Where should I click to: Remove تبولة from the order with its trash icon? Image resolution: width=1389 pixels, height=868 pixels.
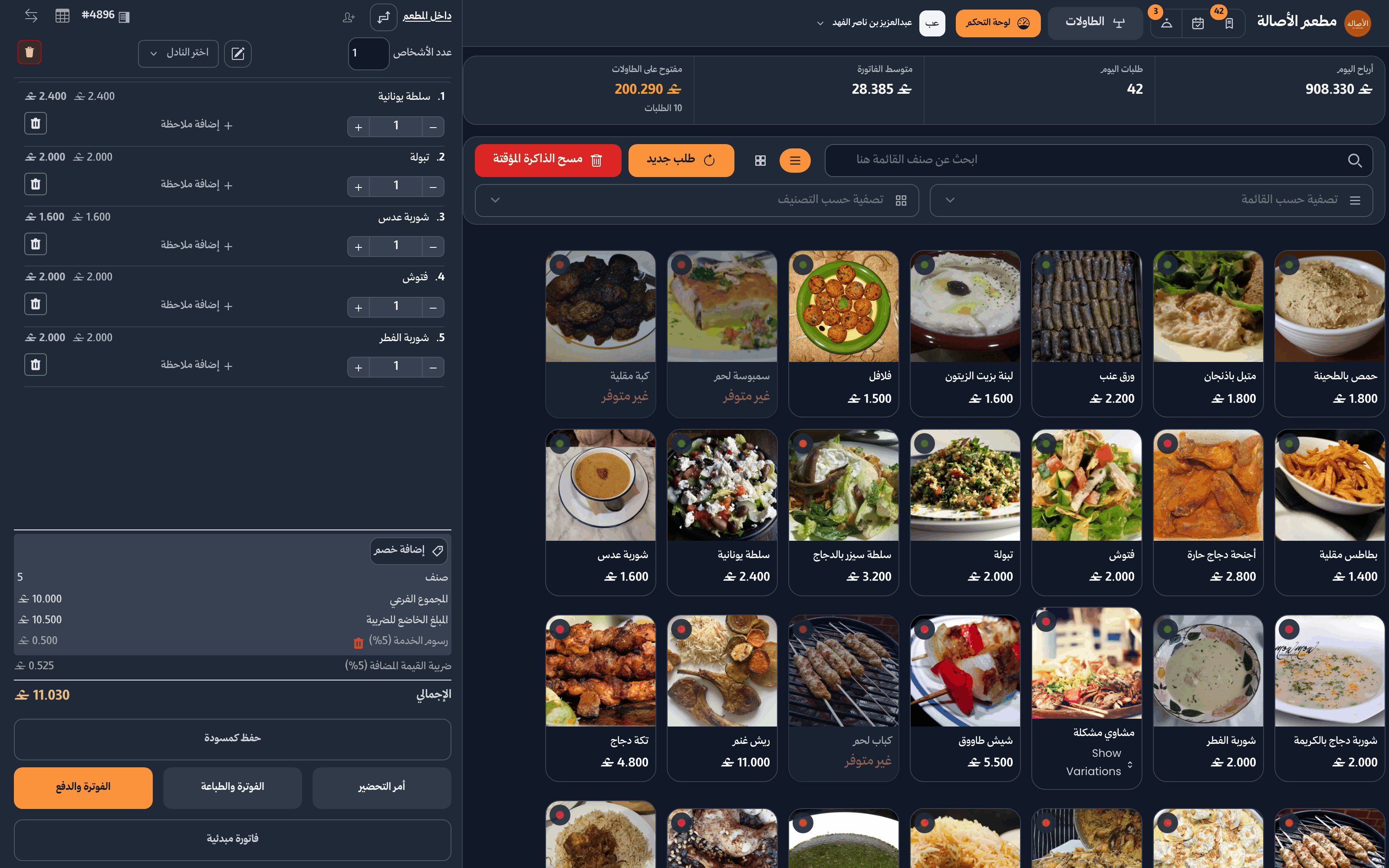click(36, 184)
